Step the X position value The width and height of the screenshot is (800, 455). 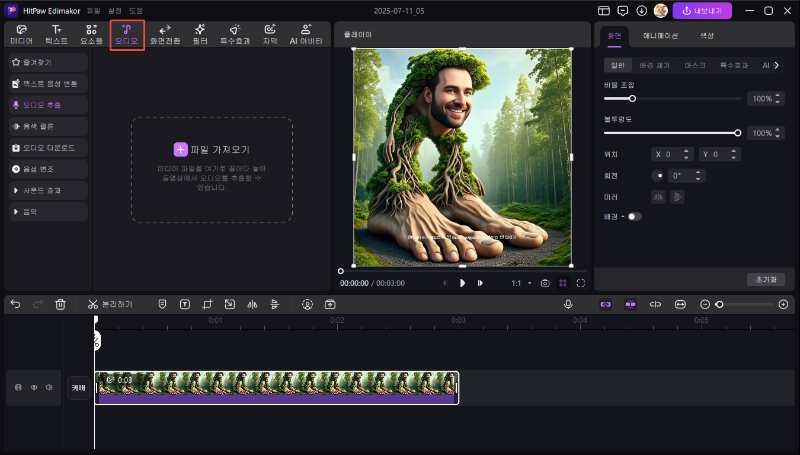click(686, 154)
